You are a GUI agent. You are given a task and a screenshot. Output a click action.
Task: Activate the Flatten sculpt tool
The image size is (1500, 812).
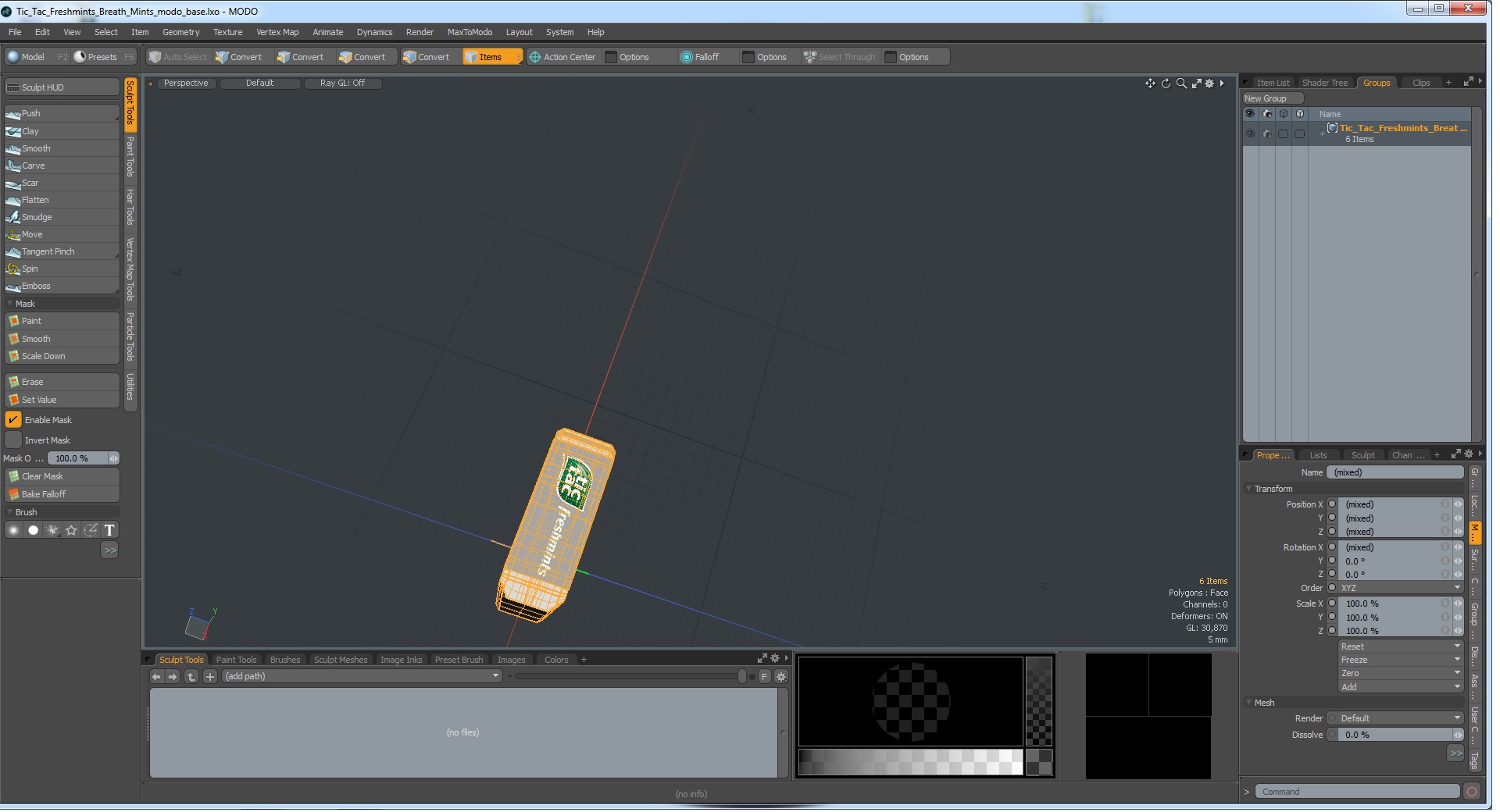[x=61, y=201]
